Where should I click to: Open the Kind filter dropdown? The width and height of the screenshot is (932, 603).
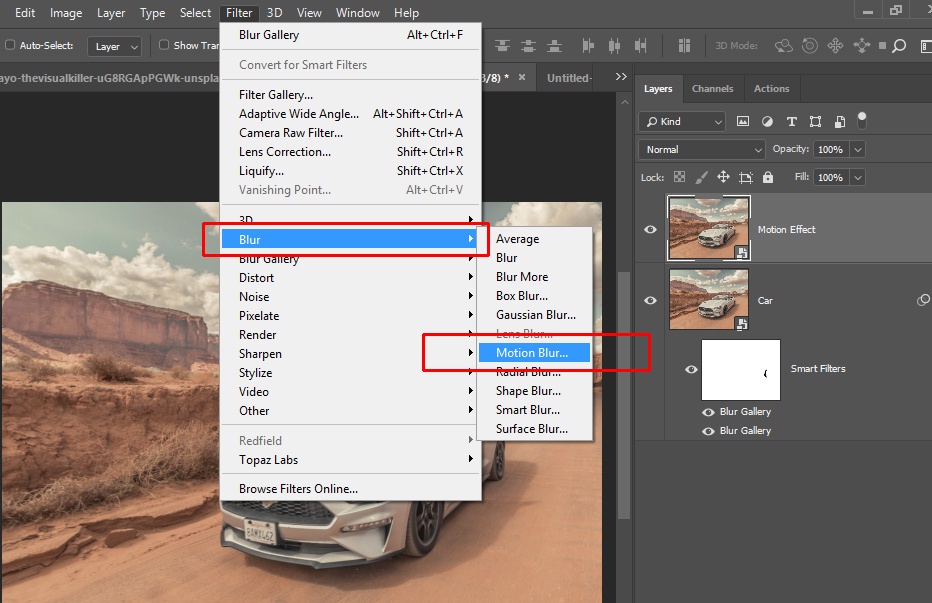(682, 121)
